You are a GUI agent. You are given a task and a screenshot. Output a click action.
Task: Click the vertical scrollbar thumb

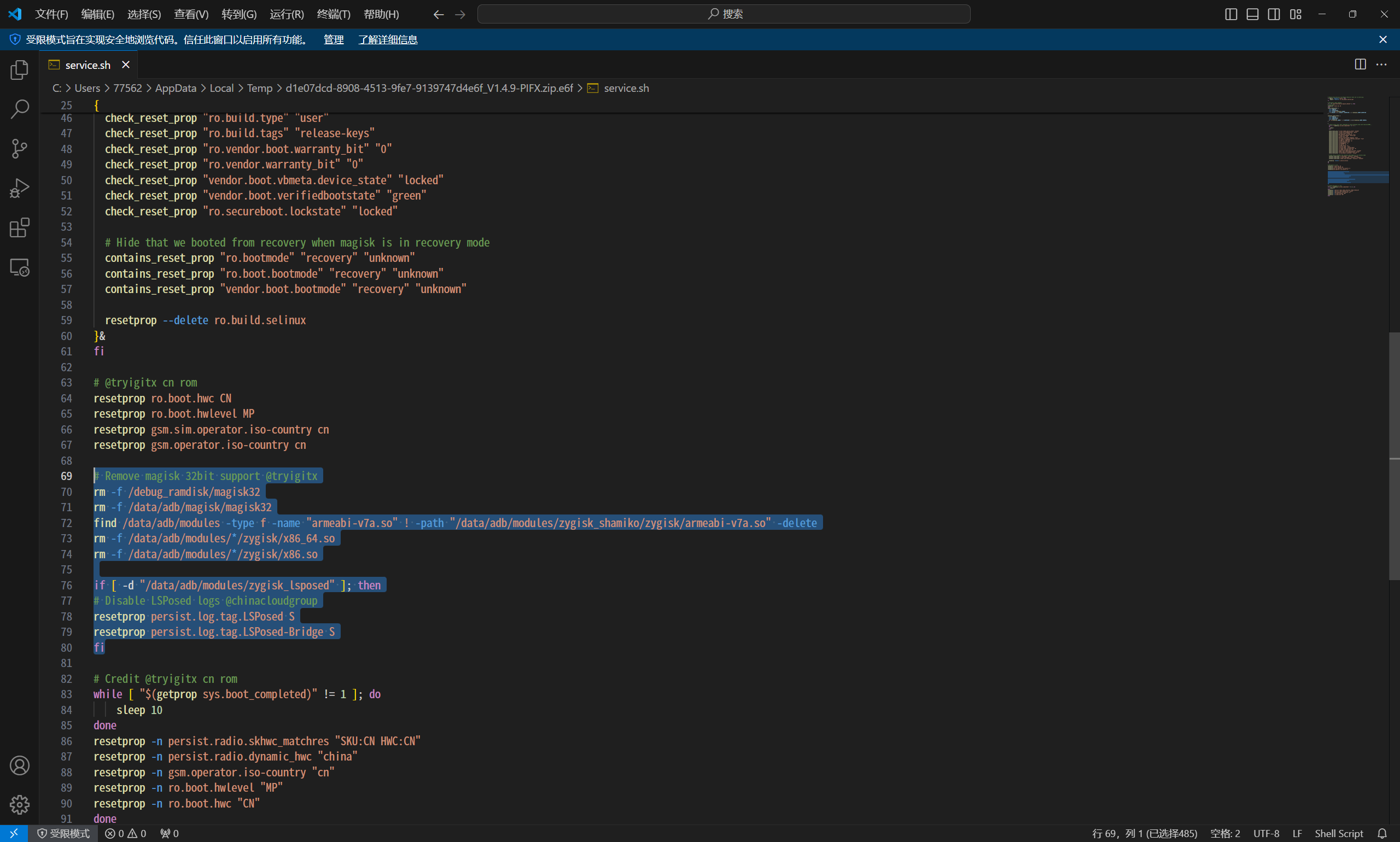1394,456
